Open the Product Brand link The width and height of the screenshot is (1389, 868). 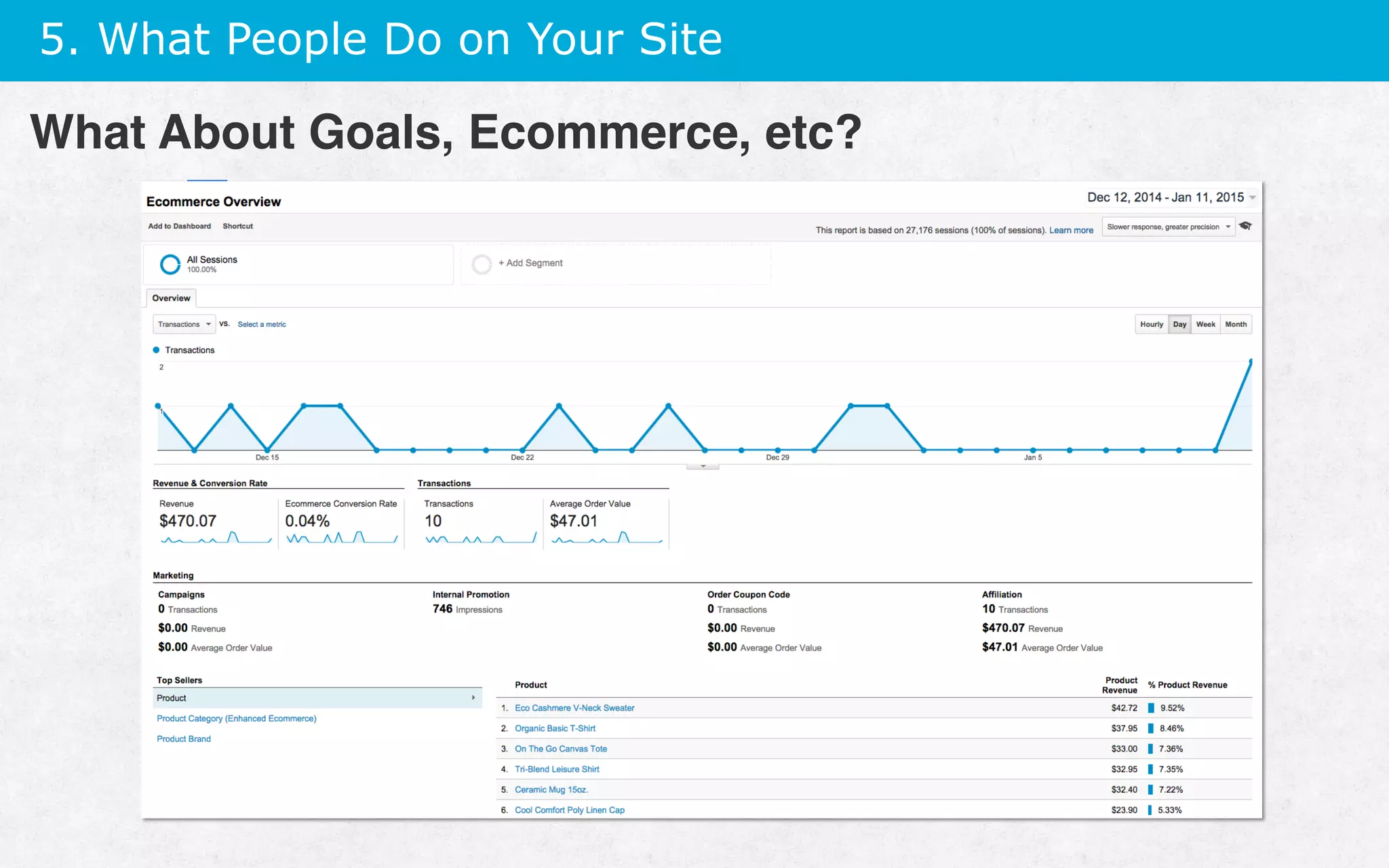point(184,739)
